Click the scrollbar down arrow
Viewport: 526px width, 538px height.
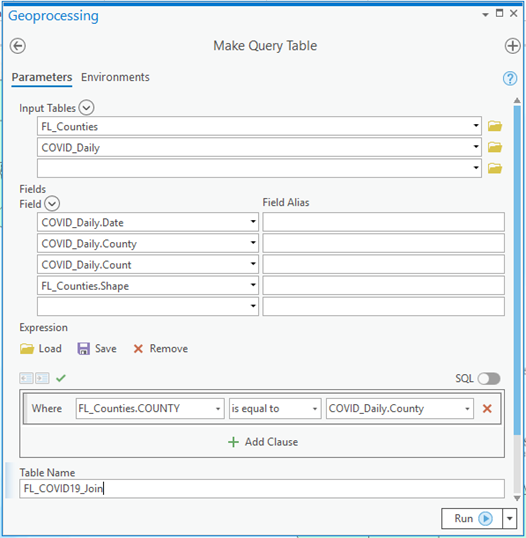[x=517, y=498]
